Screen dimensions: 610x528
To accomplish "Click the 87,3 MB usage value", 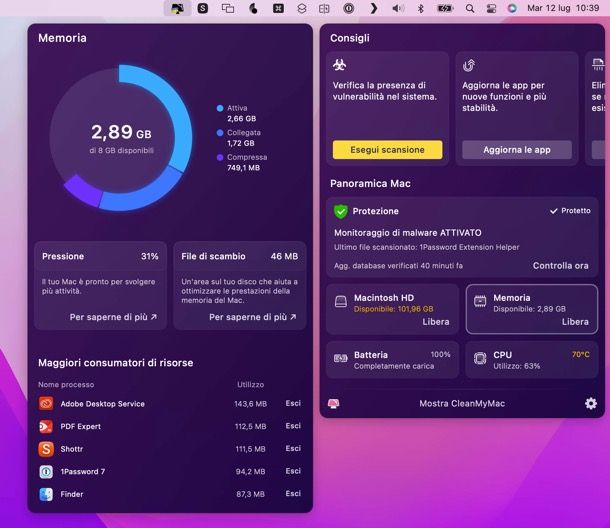I will click(251, 494).
